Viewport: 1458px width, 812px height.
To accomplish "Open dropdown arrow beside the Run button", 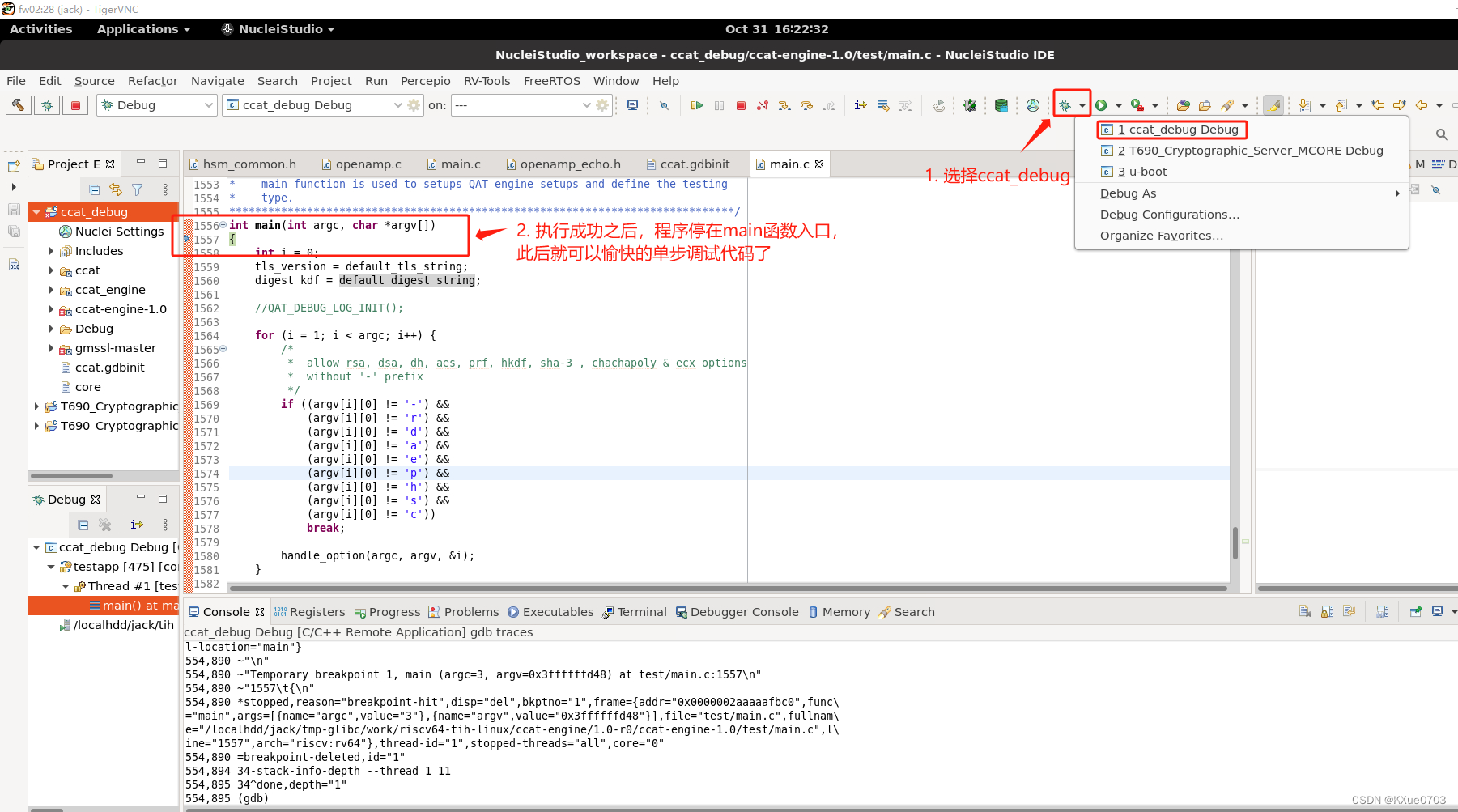I will pos(1119,105).
